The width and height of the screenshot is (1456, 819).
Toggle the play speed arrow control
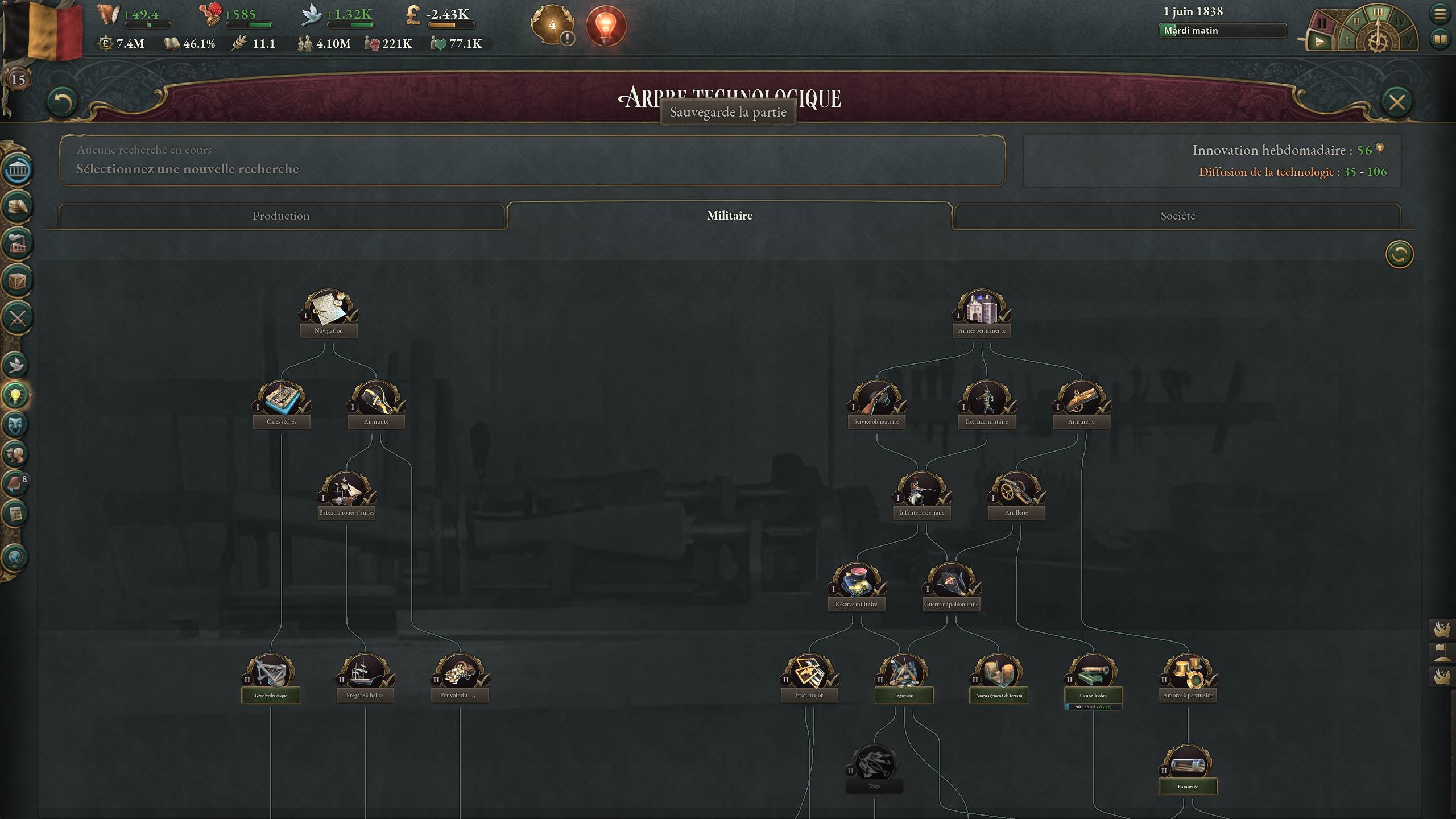pos(1319,42)
